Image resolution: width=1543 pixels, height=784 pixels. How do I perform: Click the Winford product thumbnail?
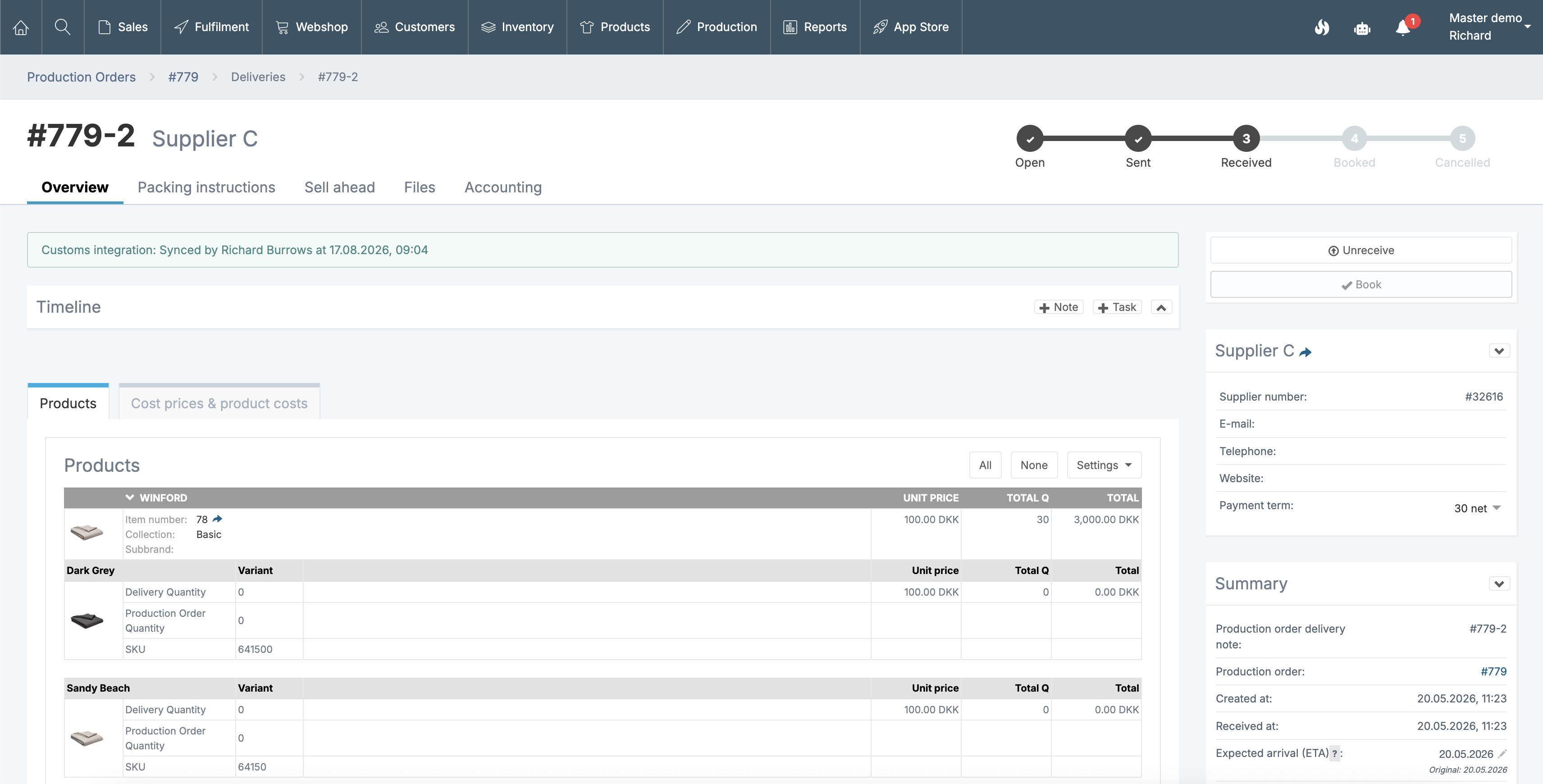pos(87,532)
